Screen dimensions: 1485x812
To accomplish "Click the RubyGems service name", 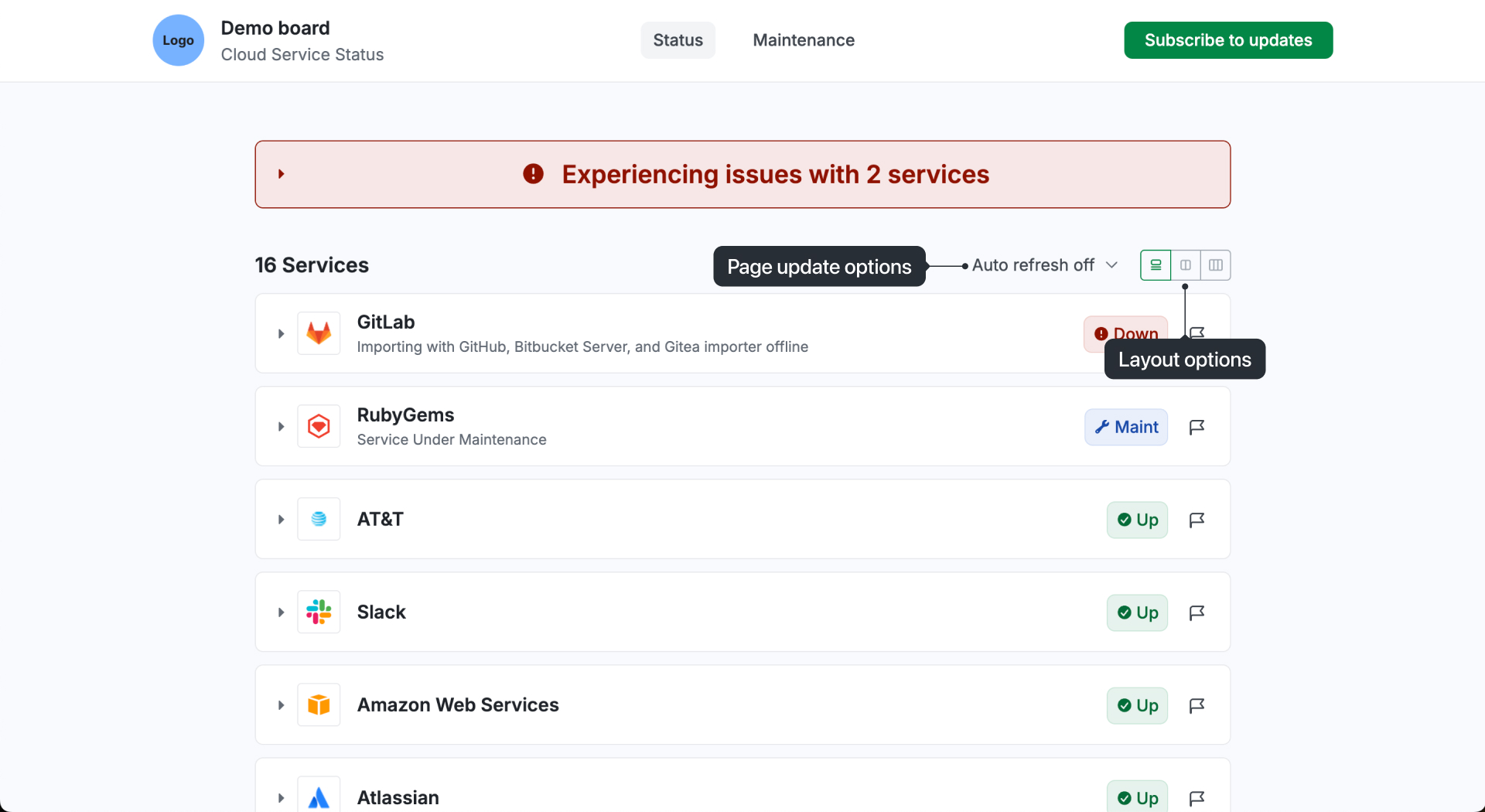I will point(405,415).
